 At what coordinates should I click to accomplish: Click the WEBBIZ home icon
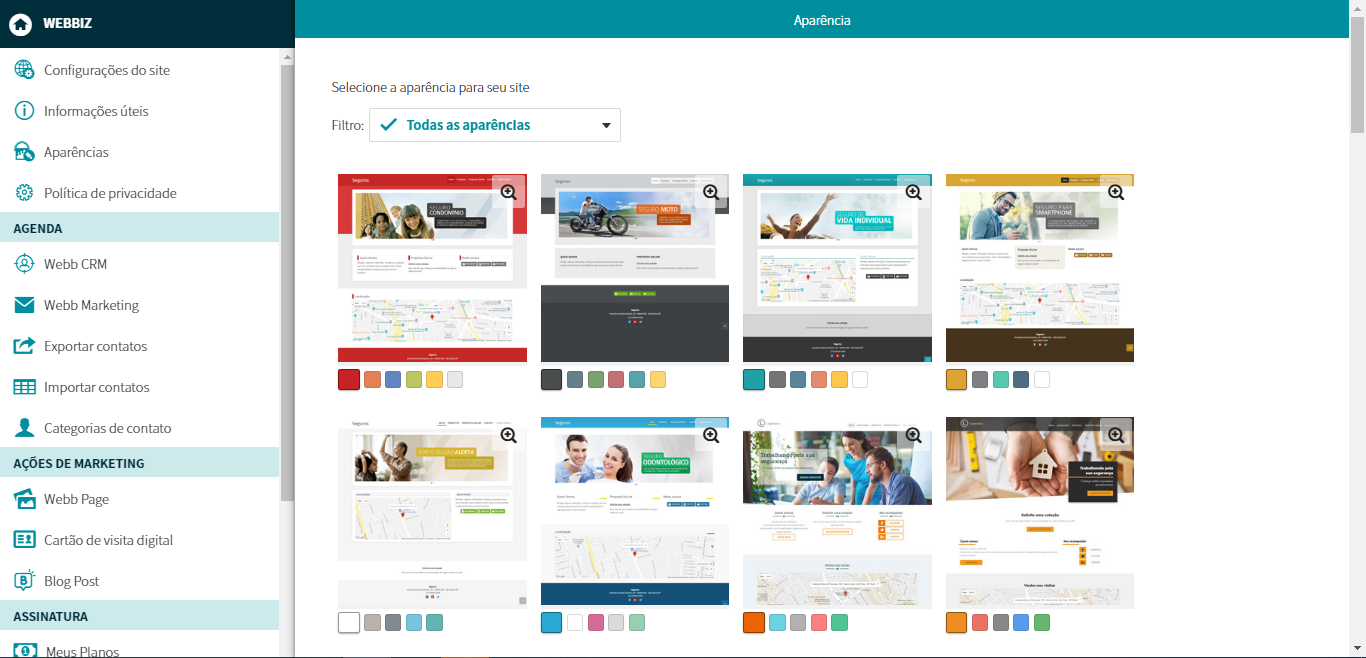[x=21, y=24]
